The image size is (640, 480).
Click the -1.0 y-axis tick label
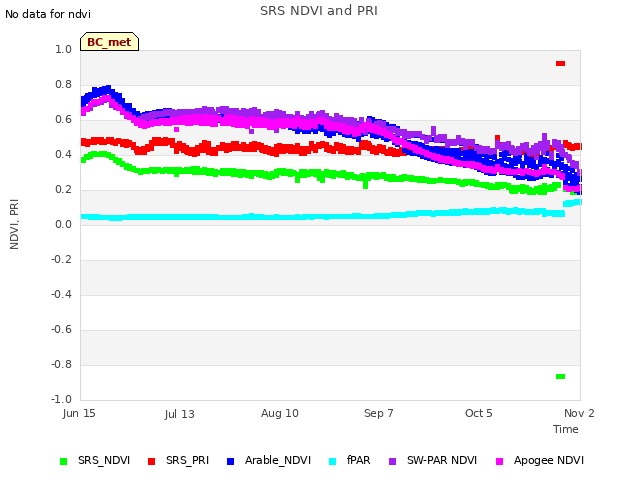(x=61, y=399)
